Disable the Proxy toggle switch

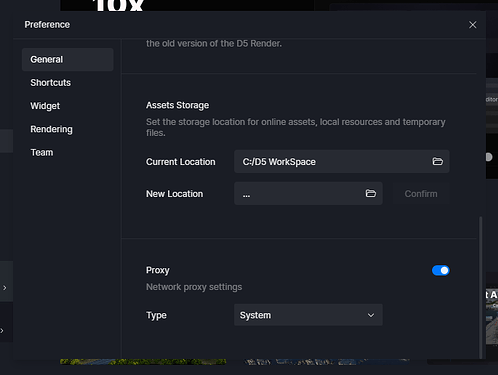point(441,270)
